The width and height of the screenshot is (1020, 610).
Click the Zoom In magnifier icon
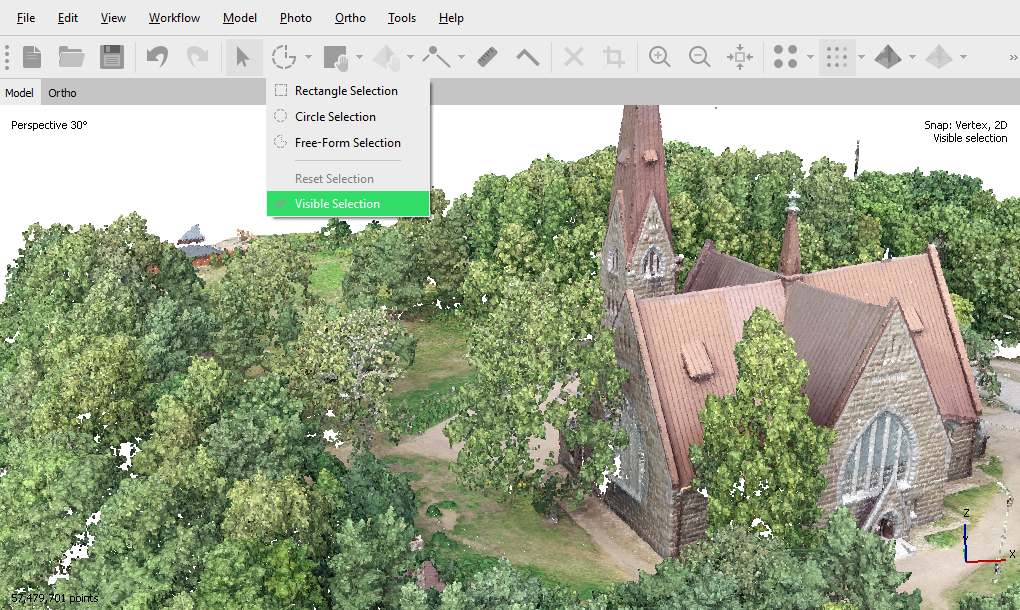click(659, 57)
